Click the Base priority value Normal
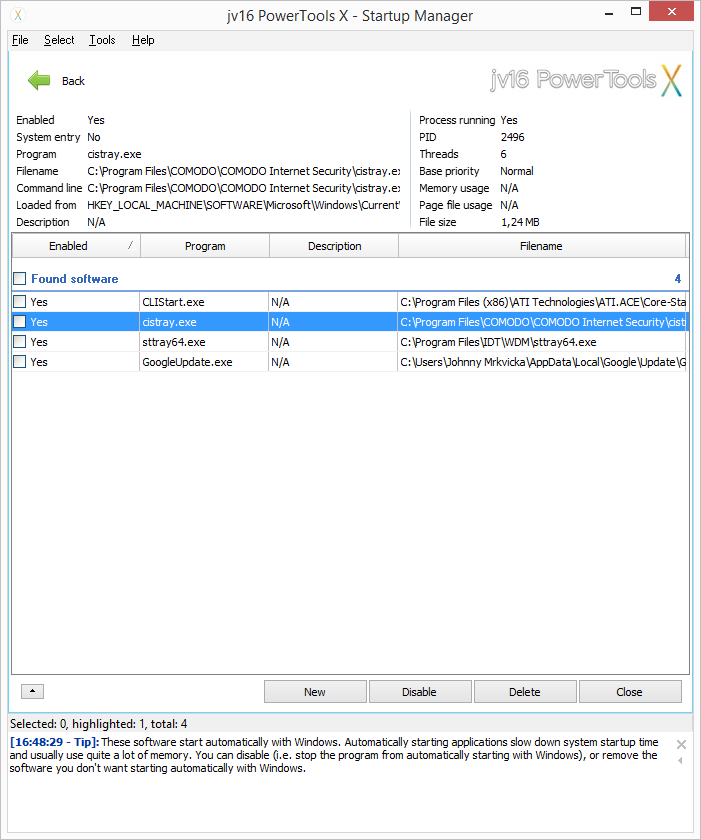 (x=517, y=171)
